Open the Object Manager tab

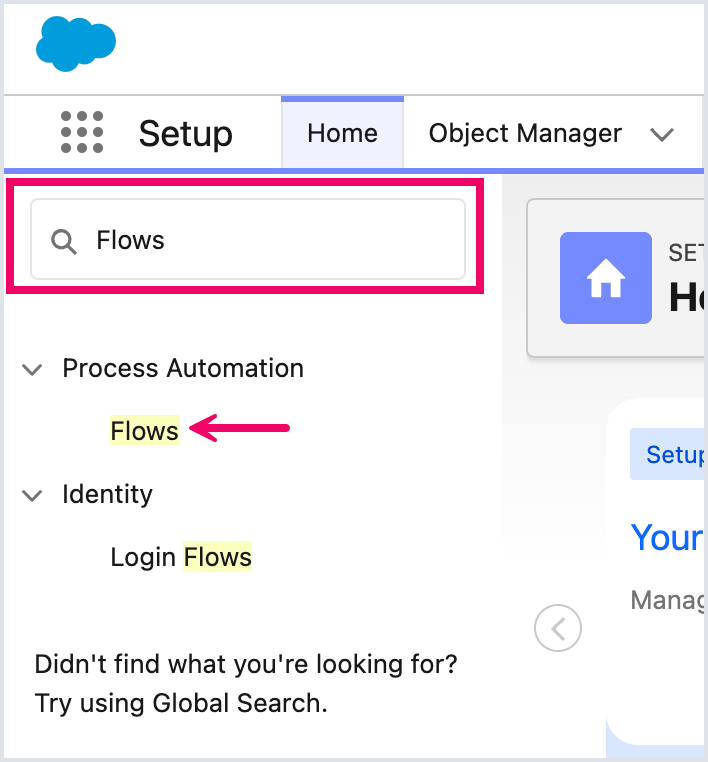[x=525, y=133]
